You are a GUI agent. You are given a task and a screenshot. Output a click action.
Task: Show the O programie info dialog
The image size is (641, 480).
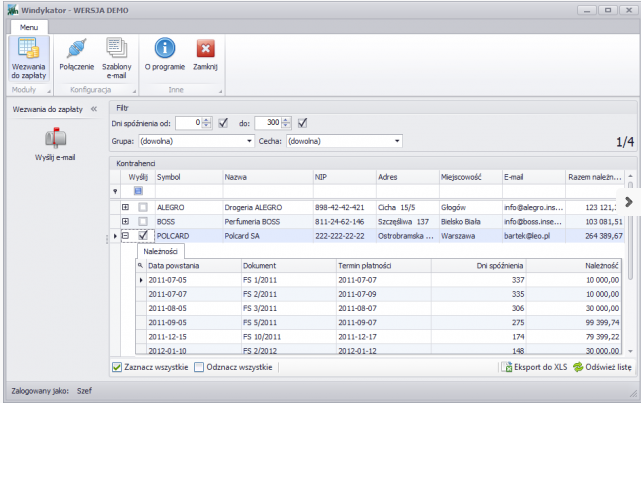165,54
